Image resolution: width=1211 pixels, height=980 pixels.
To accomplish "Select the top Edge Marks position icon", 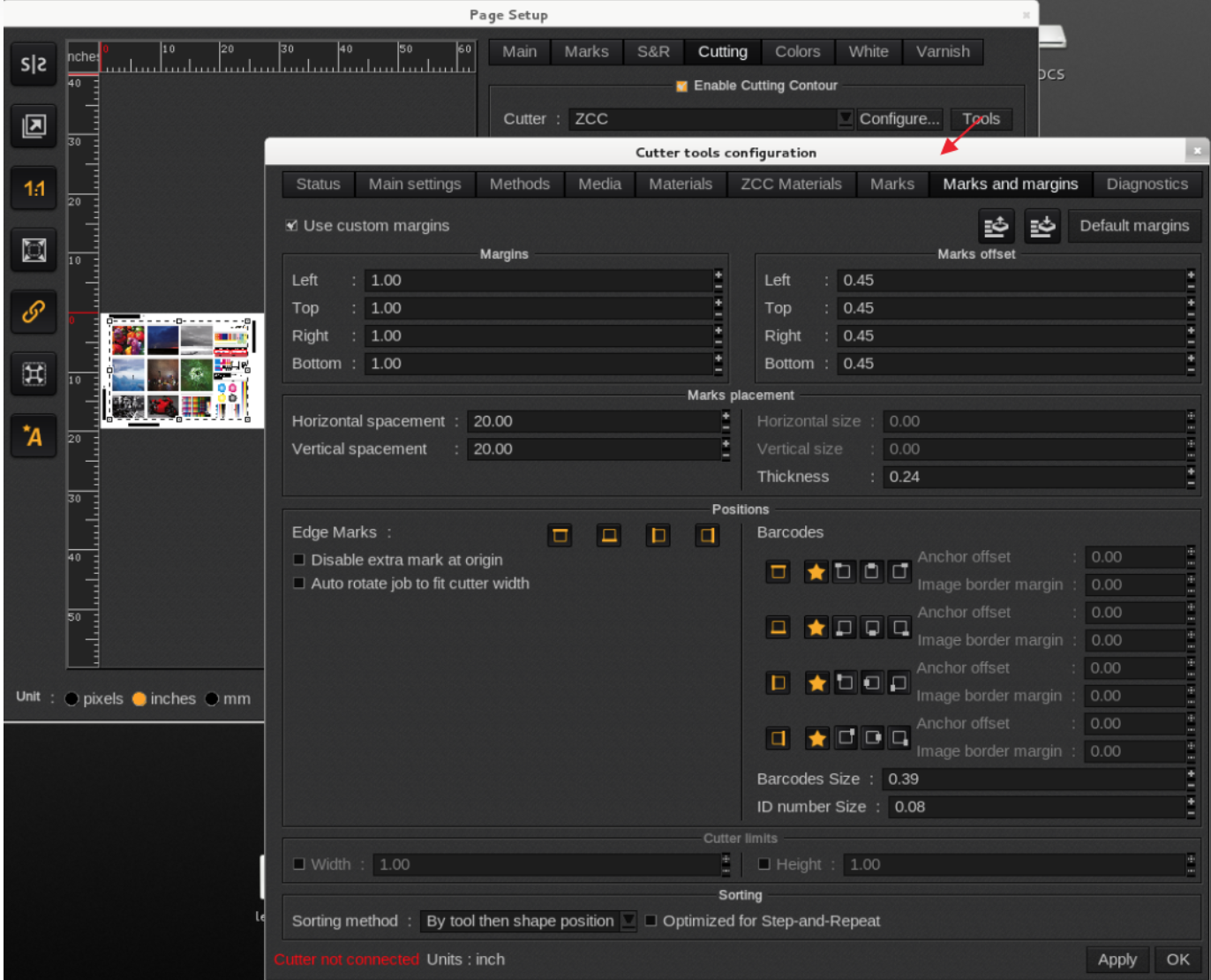I will [x=560, y=535].
